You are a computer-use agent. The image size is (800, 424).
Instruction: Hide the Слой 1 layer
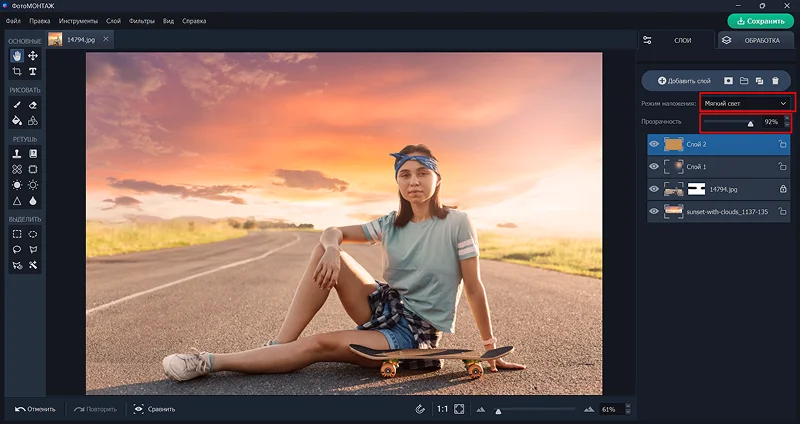click(654, 167)
